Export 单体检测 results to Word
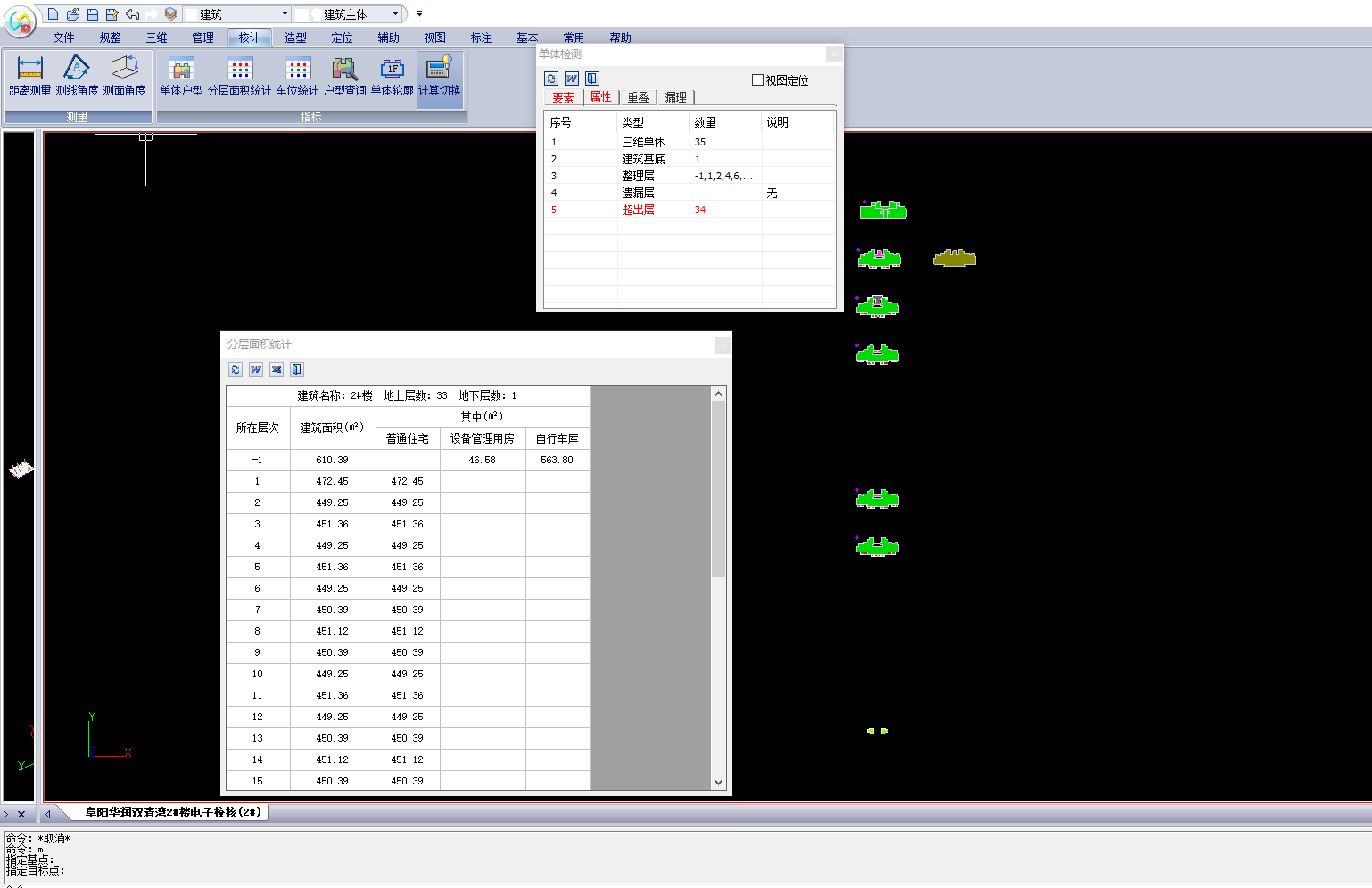The image size is (1372, 888). pyautogui.click(x=572, y=79)
